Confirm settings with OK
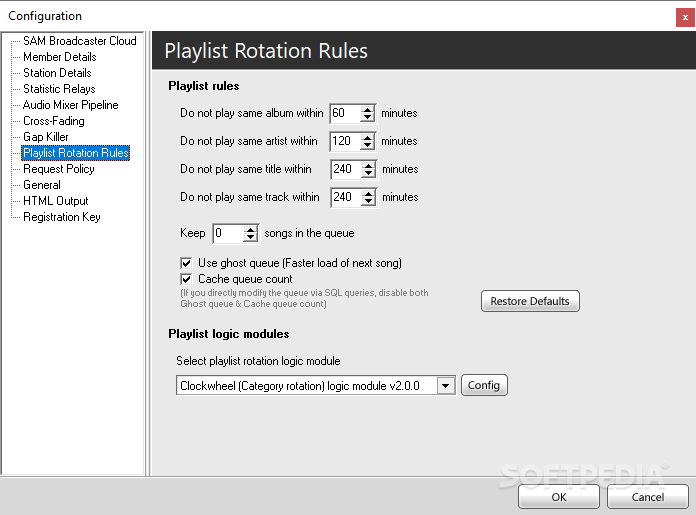 tap(559, 497)
